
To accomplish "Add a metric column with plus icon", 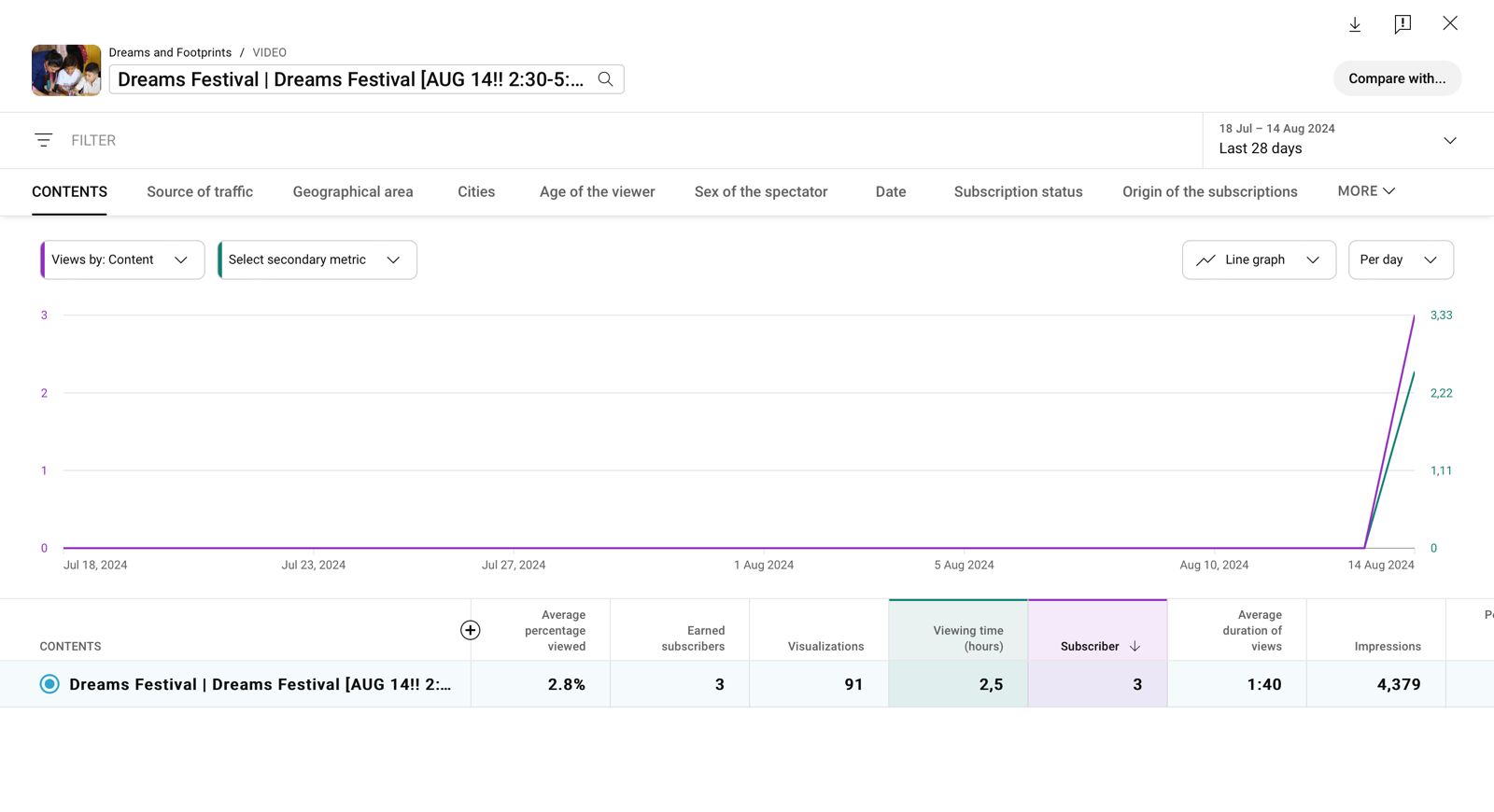I will 471,631.
